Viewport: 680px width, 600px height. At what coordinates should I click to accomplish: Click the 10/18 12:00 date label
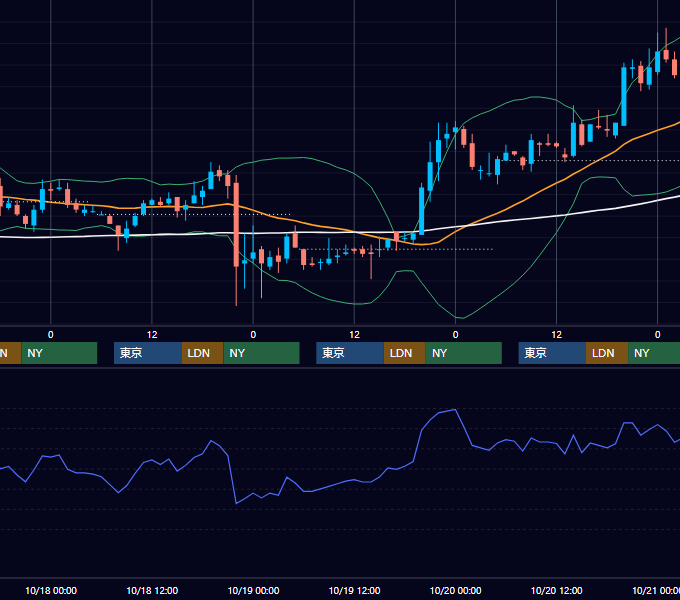tap(152, 590)
